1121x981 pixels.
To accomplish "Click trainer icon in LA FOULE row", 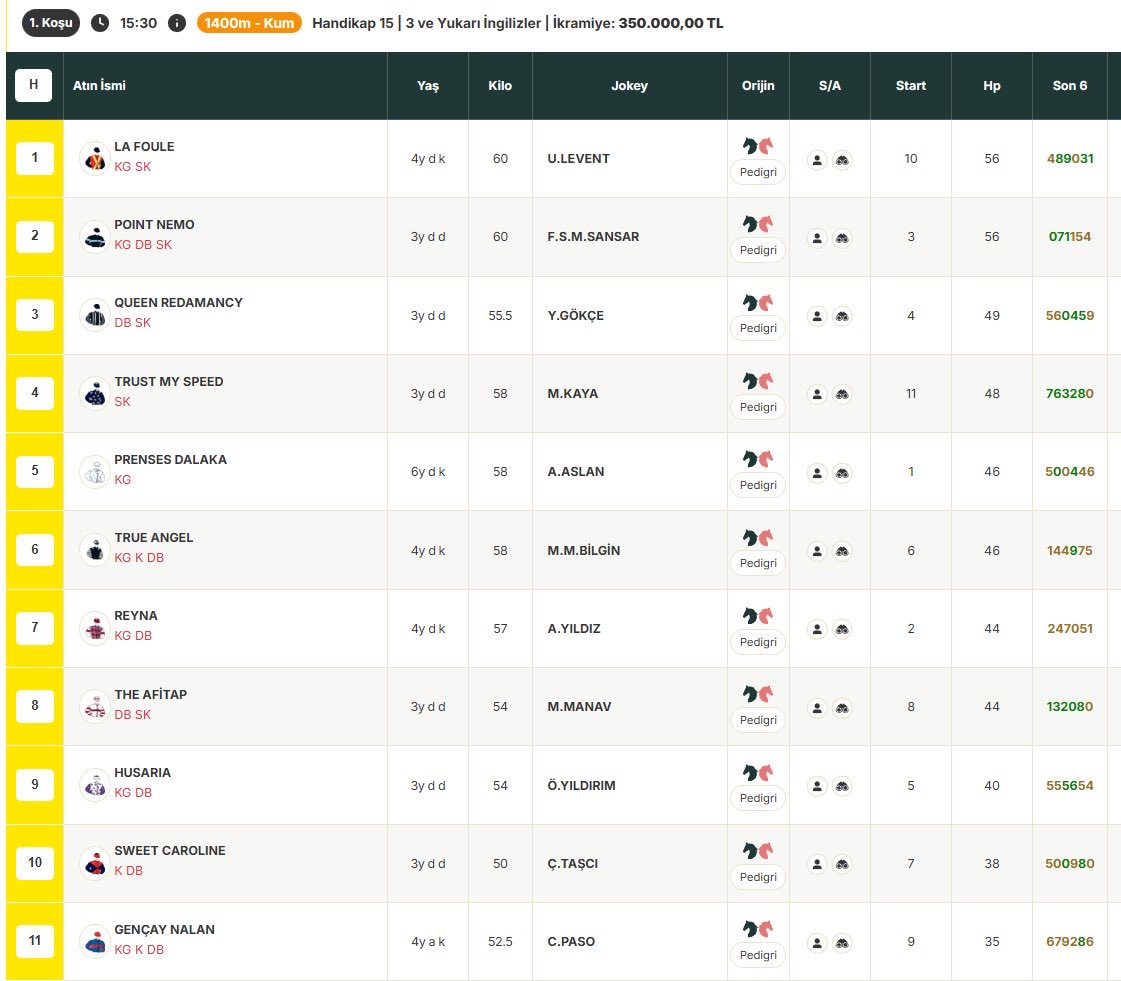I will pyautogui.click(x=842, y=160).
